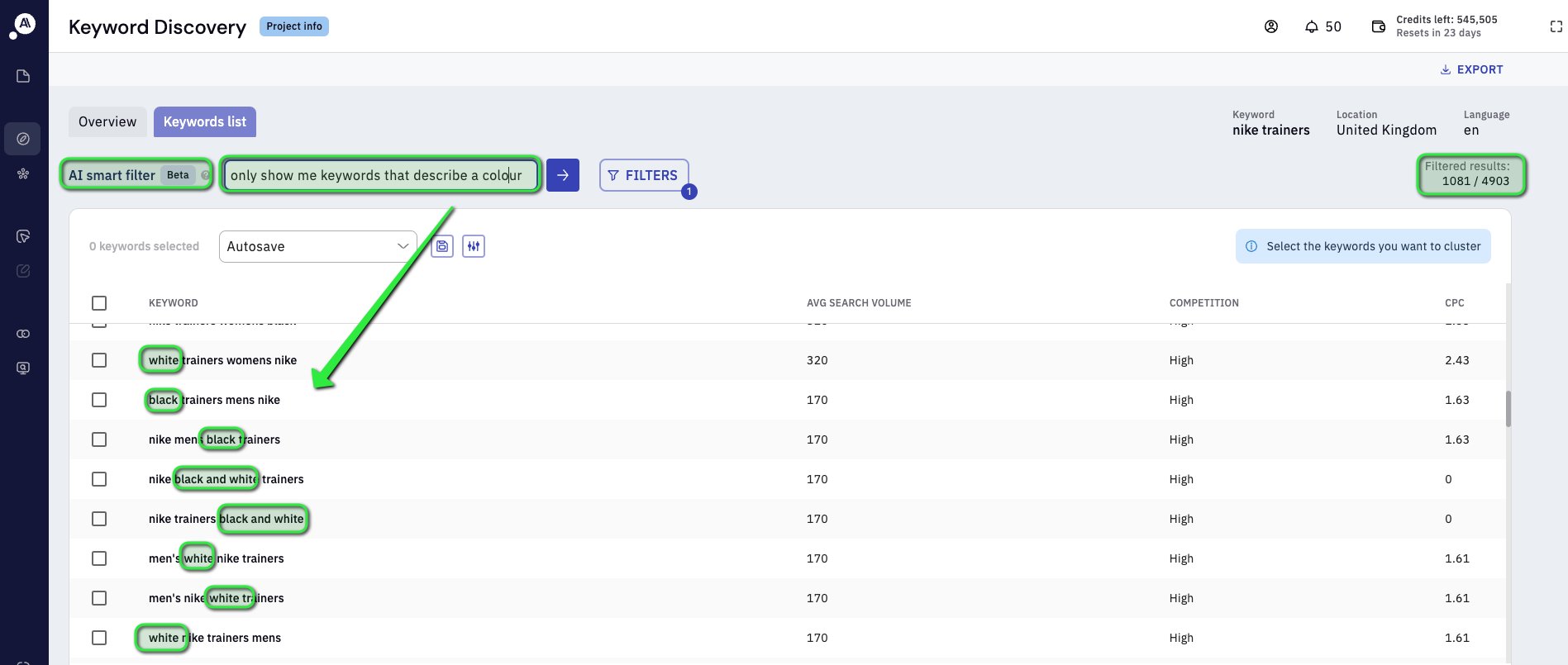Tick checkbox for men's white nike trainers
The height and width of the screenshot is (665, 1568).
99,558
